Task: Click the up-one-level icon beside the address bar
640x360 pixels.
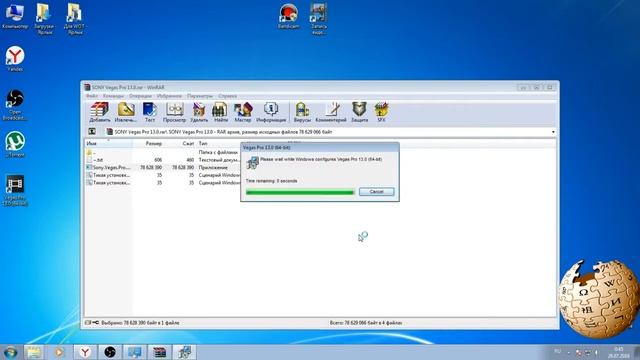Action: point(92,131)
